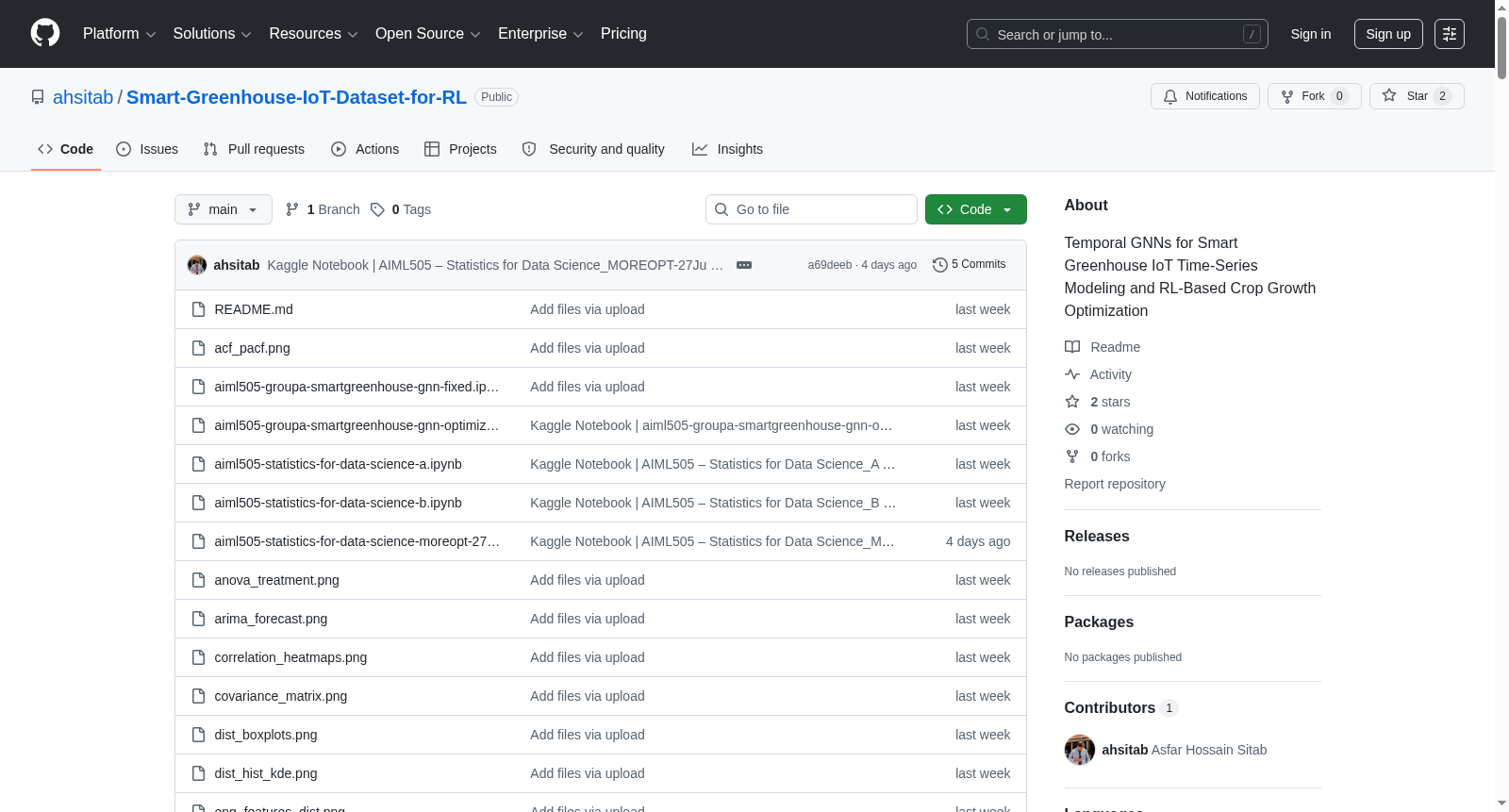Screen dimensions: 1509x812
Task: Switch to the Pull requests tab
Action: coord(254,149)
